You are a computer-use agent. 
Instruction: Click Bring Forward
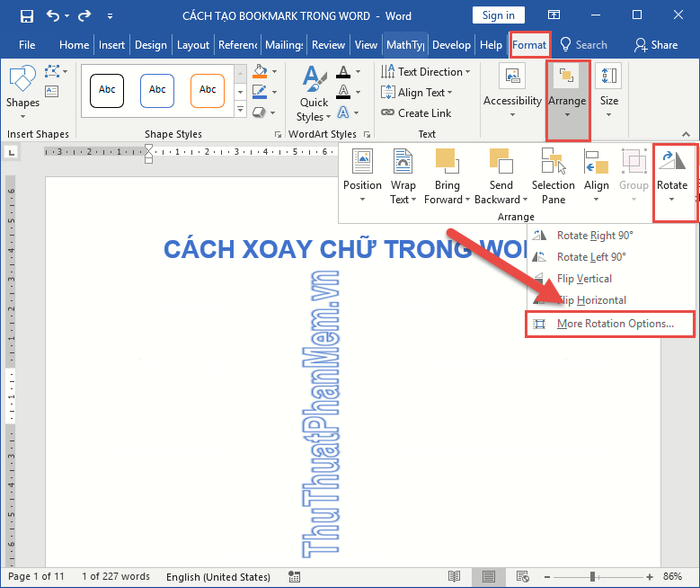(x=447, y=176)
